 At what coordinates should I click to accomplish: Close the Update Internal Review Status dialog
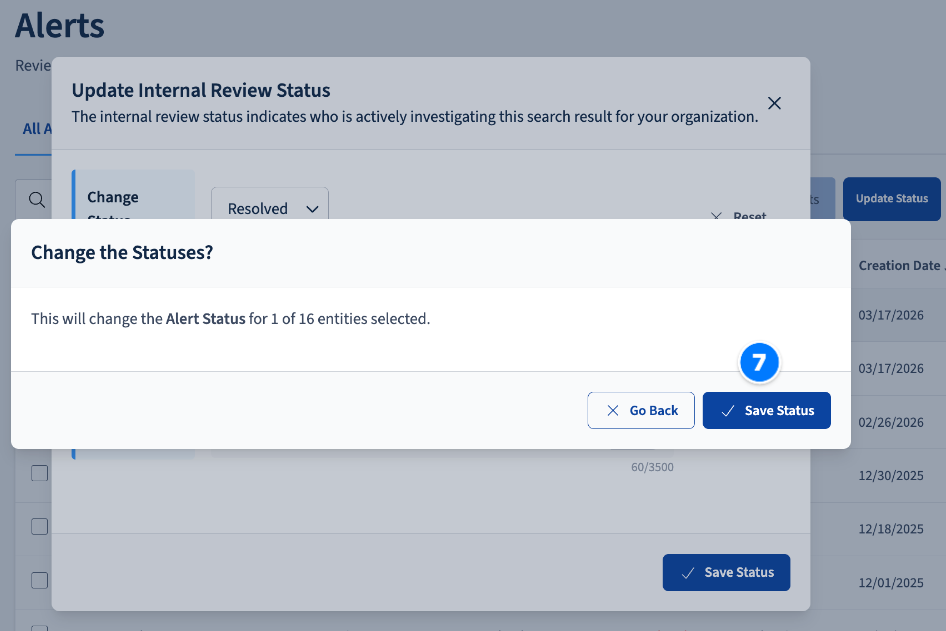pos(774,103)
